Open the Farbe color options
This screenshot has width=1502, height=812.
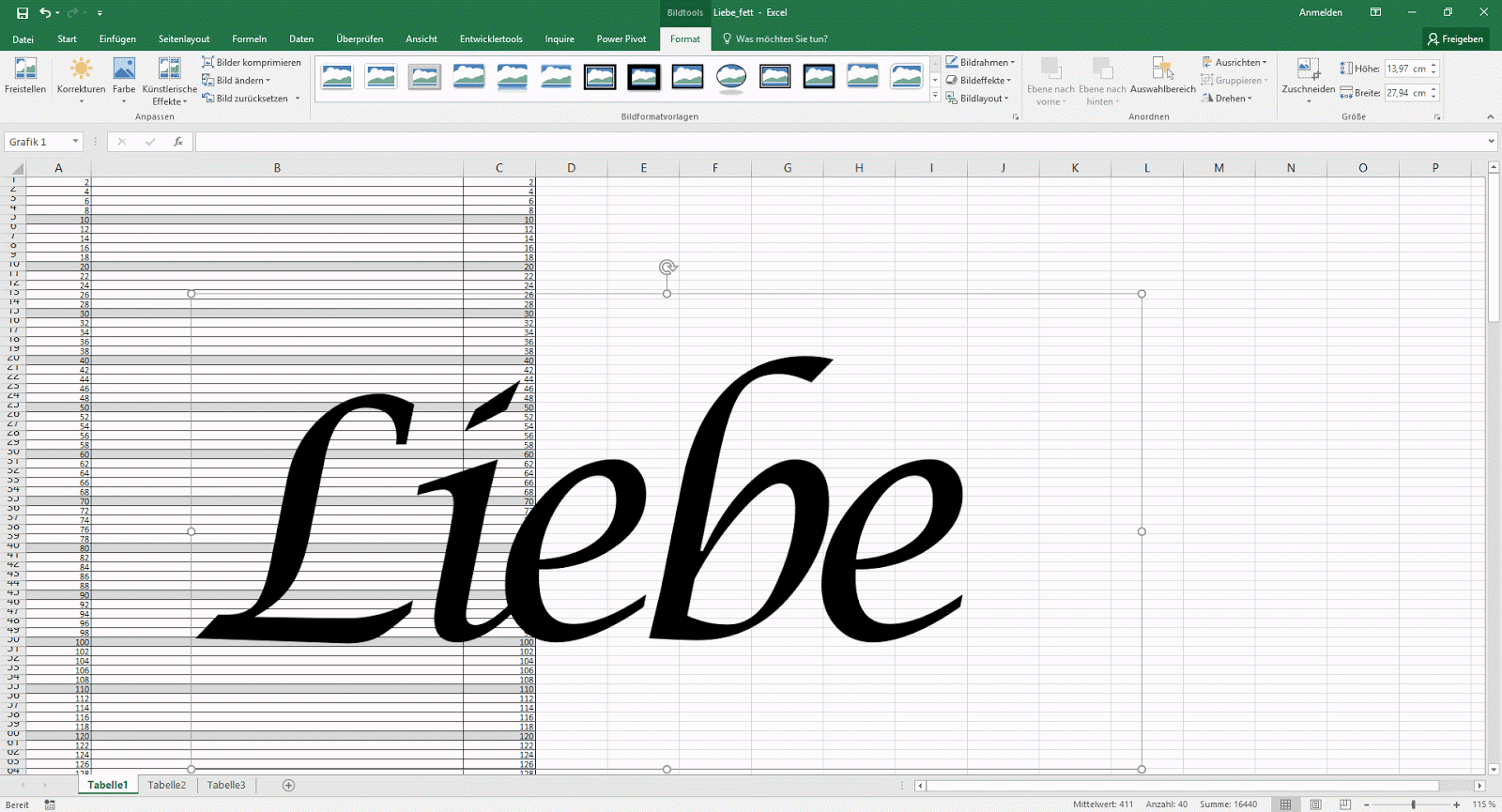pyautogui.click(x=124, y=75)
